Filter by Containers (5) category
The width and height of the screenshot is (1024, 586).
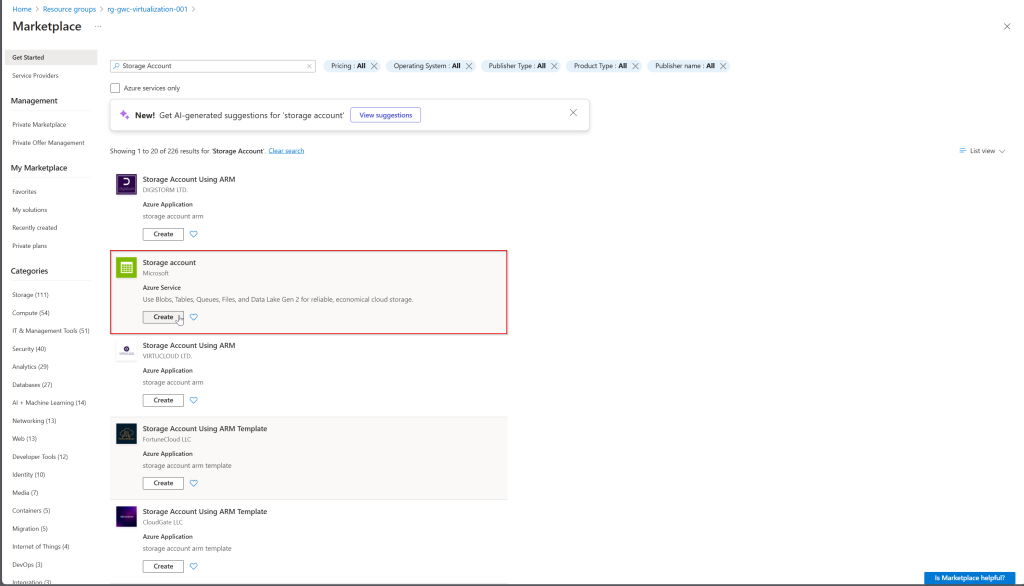tap(31, 510)
